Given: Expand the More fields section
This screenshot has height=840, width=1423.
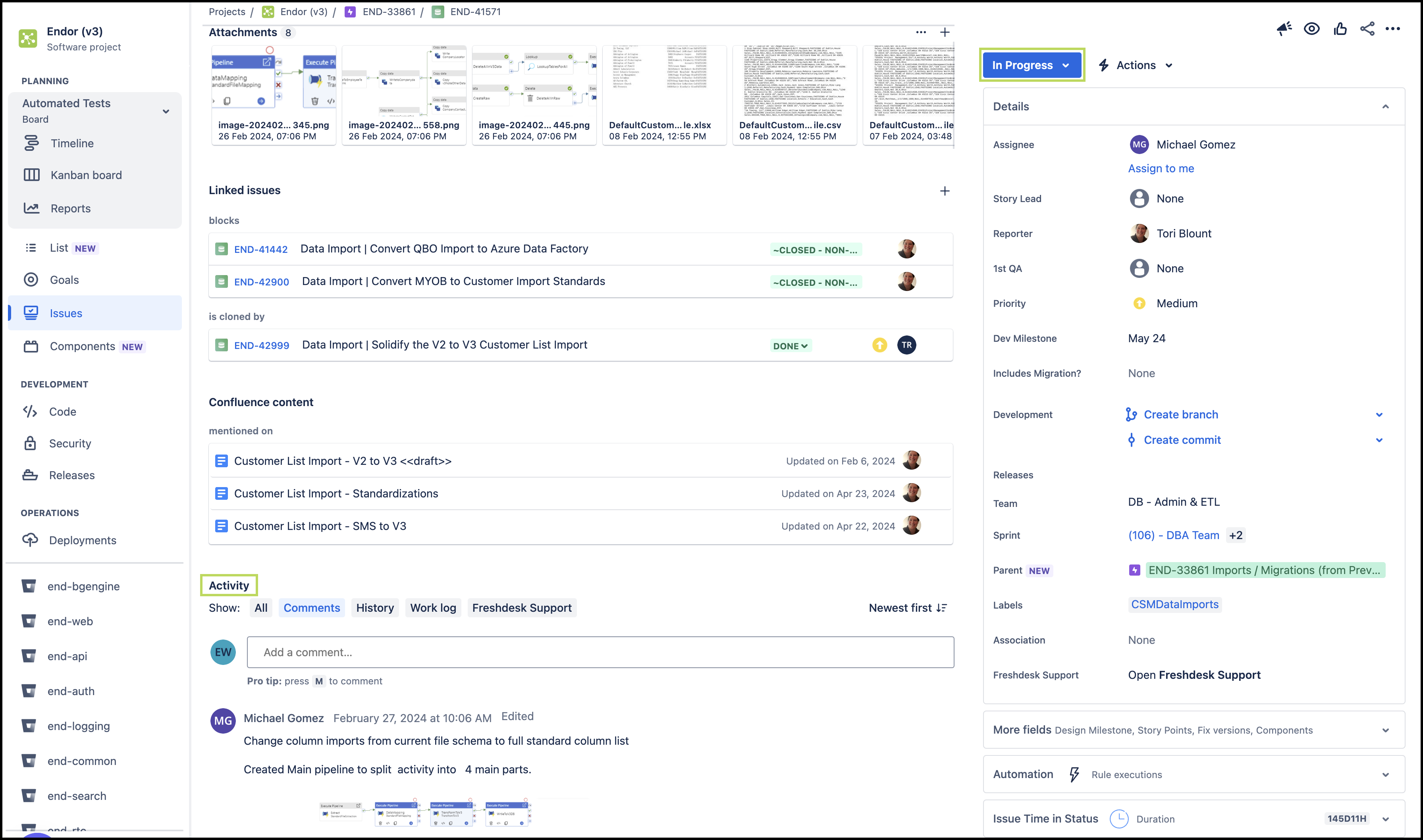Looking at the screenshot, I should point(1385,730).
